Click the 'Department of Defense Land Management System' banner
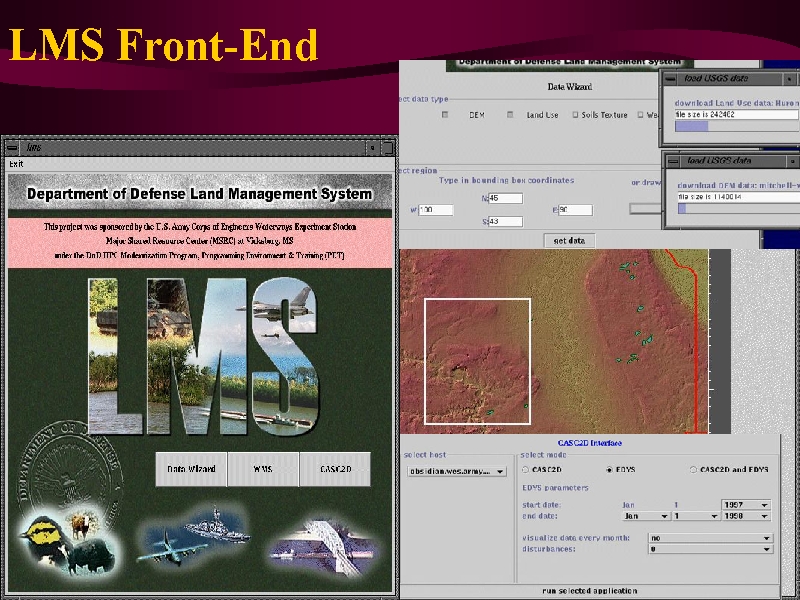800x600 pixels. point(200,194)
